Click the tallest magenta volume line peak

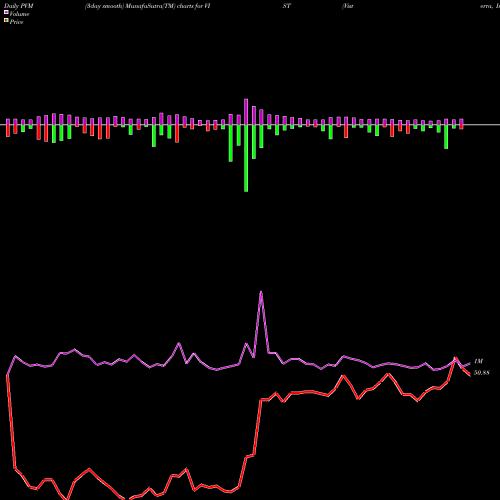[x=261, y=293]
